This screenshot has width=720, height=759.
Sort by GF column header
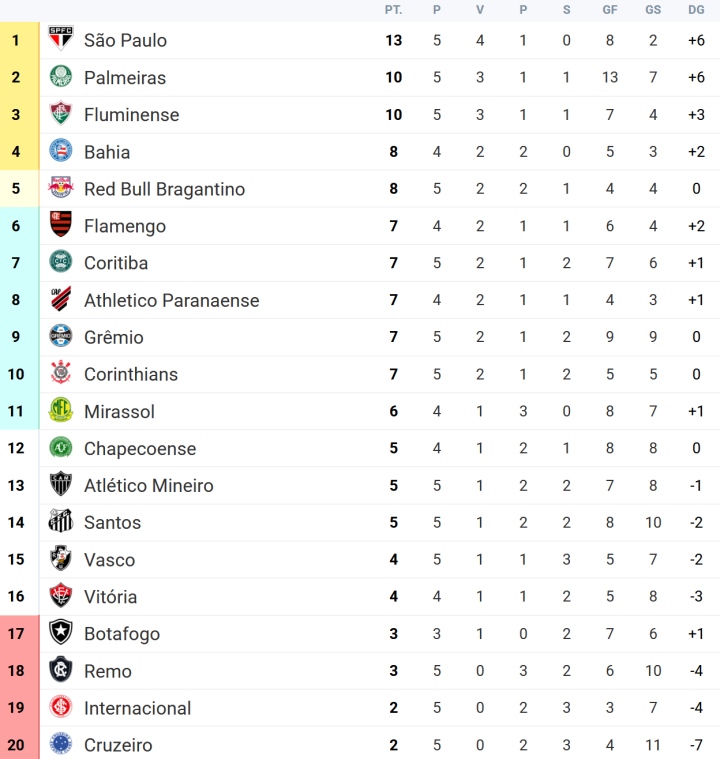click(x=610, y=10)
